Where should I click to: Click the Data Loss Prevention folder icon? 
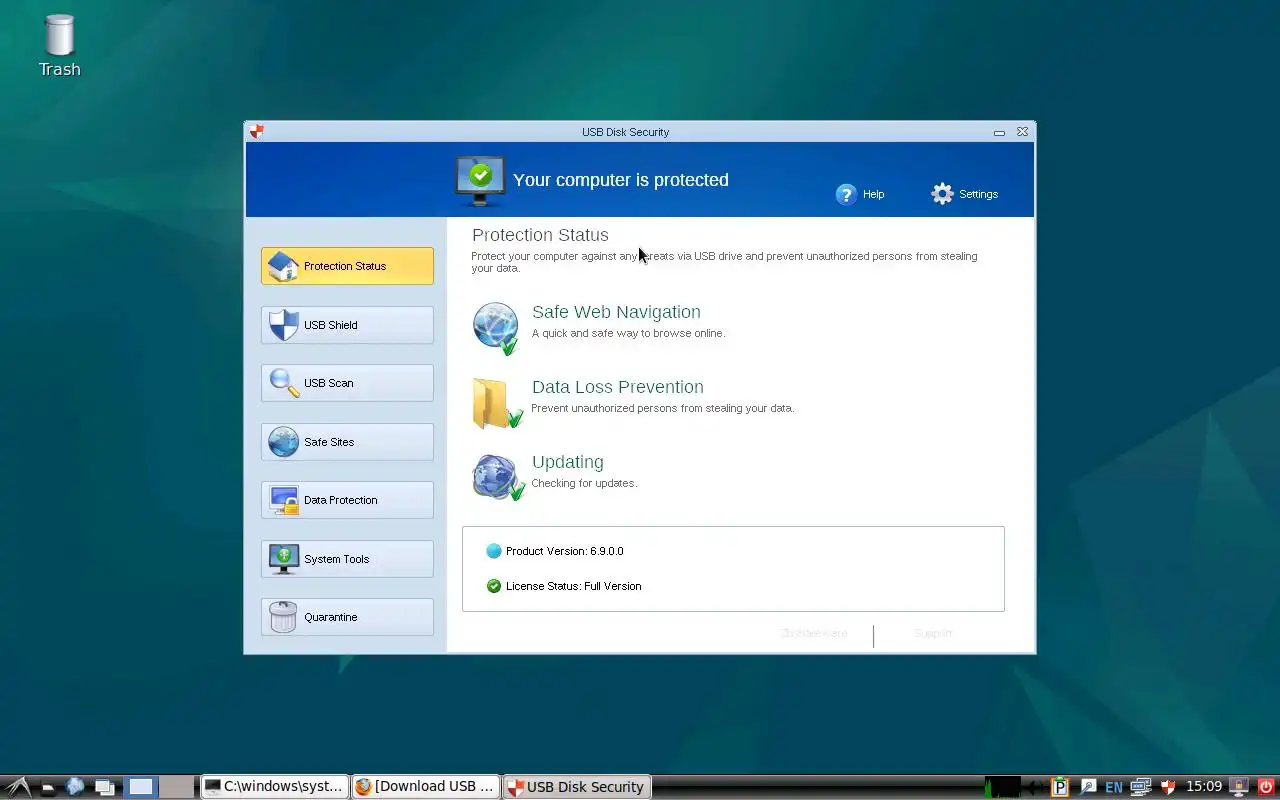tap(497, 403)
